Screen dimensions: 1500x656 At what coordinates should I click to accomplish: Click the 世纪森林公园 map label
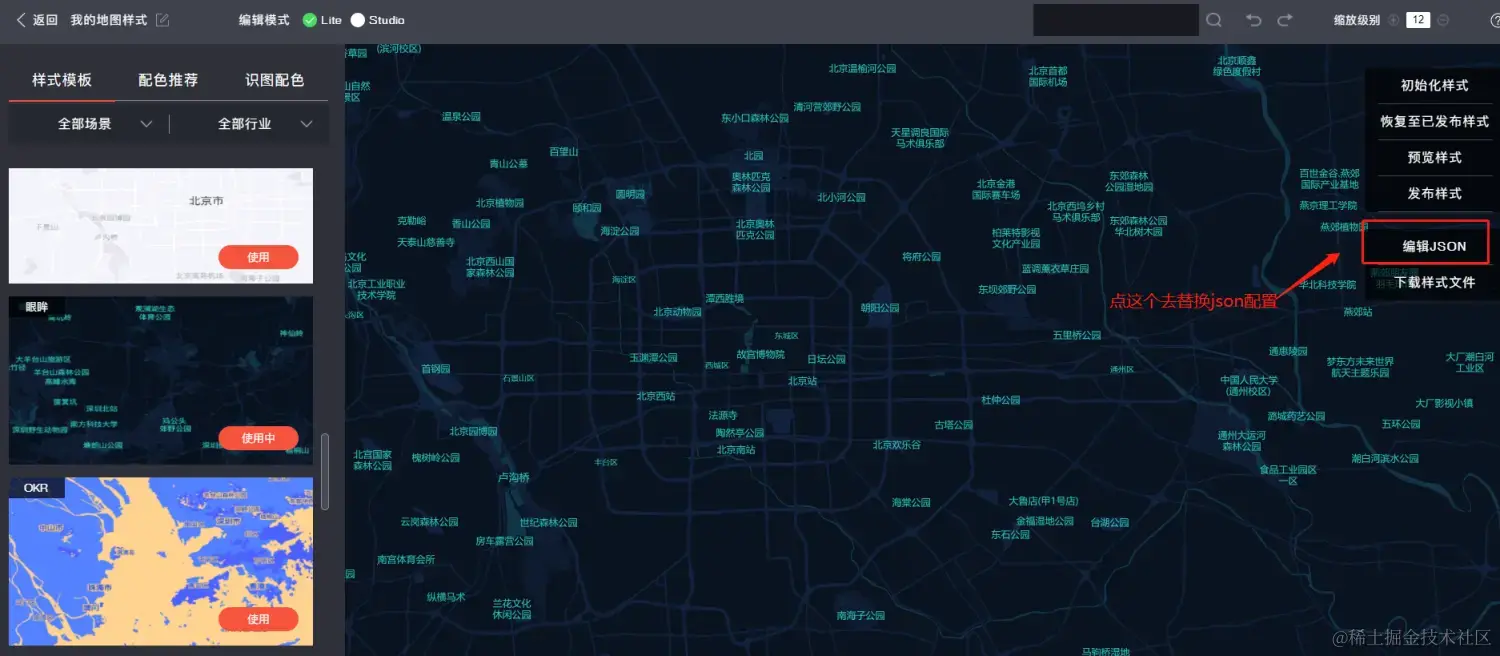click(548, 522)
